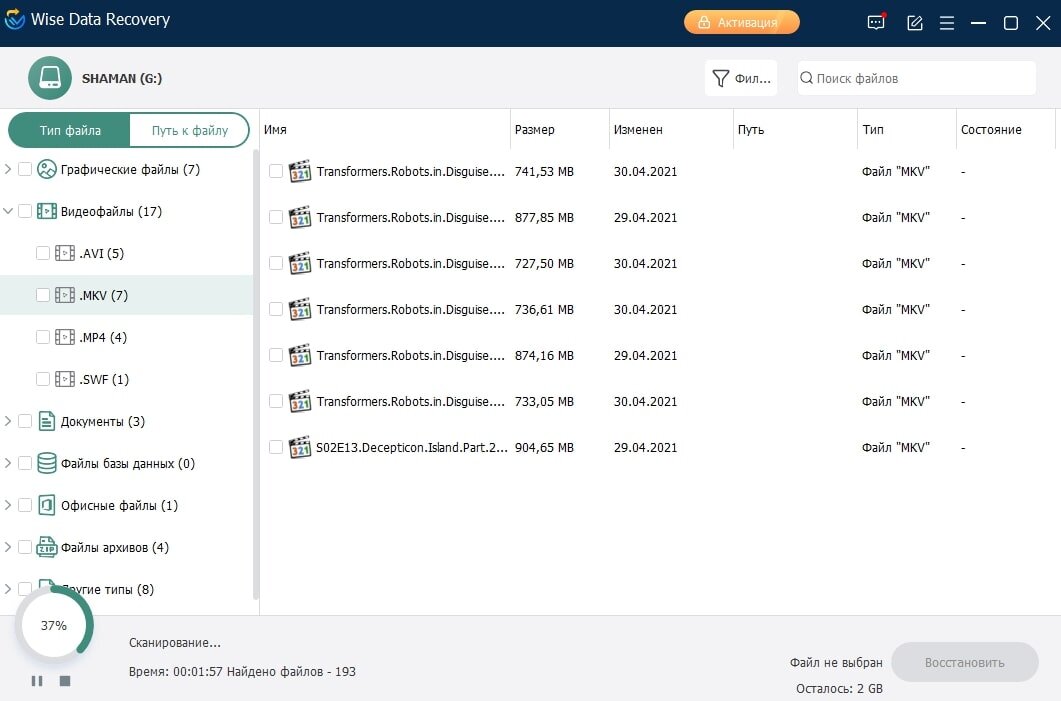Image resolution: width=1061 pixels, height=701 pixels.
Task: Click the left panel vertical scrollbar
Action: (256, 374)
